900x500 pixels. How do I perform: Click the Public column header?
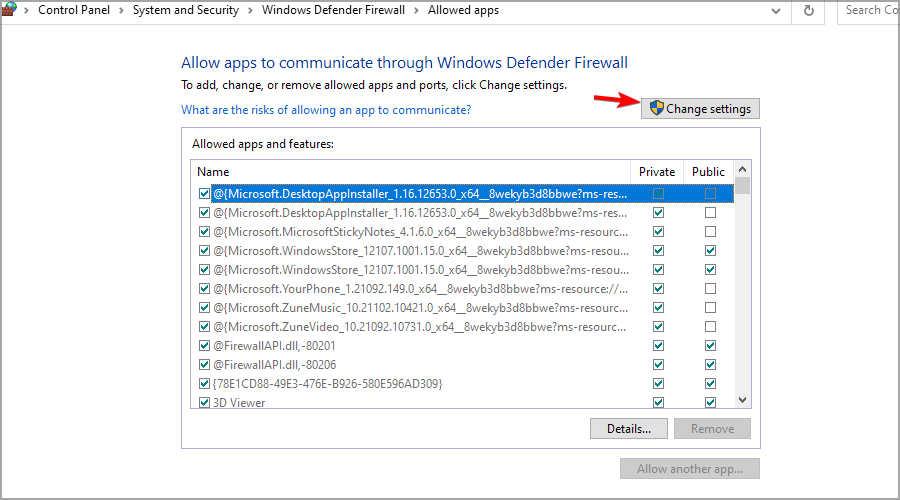pyautogui.click(x=708, y=172)
